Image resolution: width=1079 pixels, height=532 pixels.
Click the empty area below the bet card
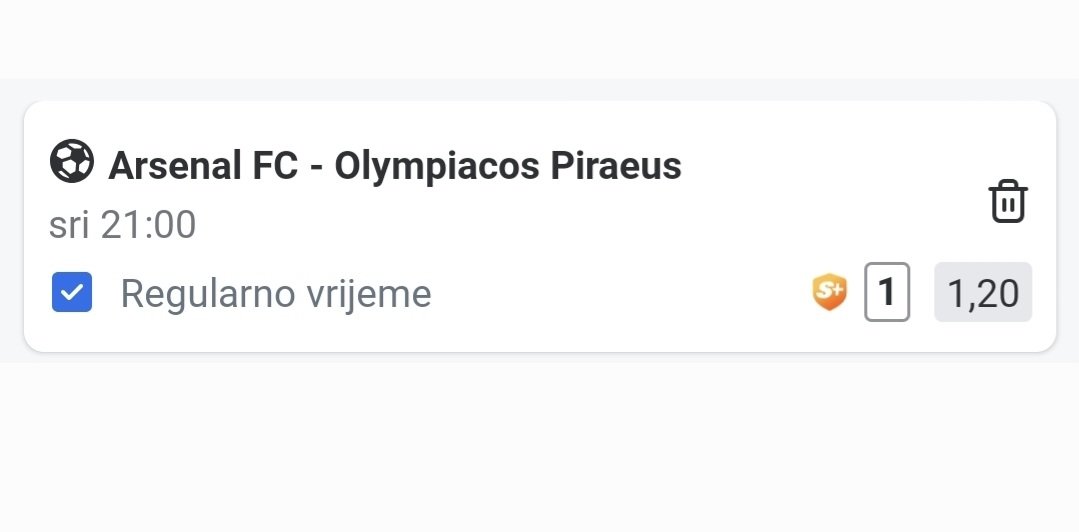pyautogui.click(x=540, y=447)
